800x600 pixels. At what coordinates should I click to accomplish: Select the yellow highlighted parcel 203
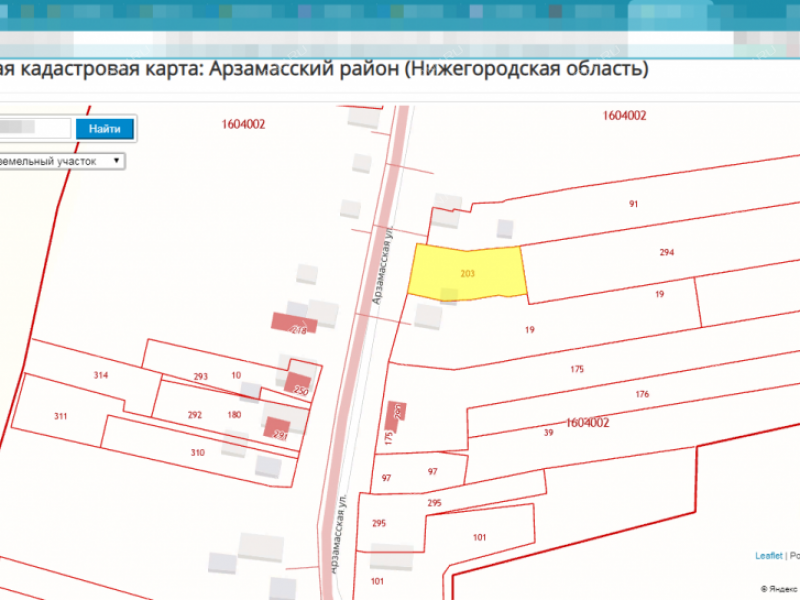click(x=467, y=273)
